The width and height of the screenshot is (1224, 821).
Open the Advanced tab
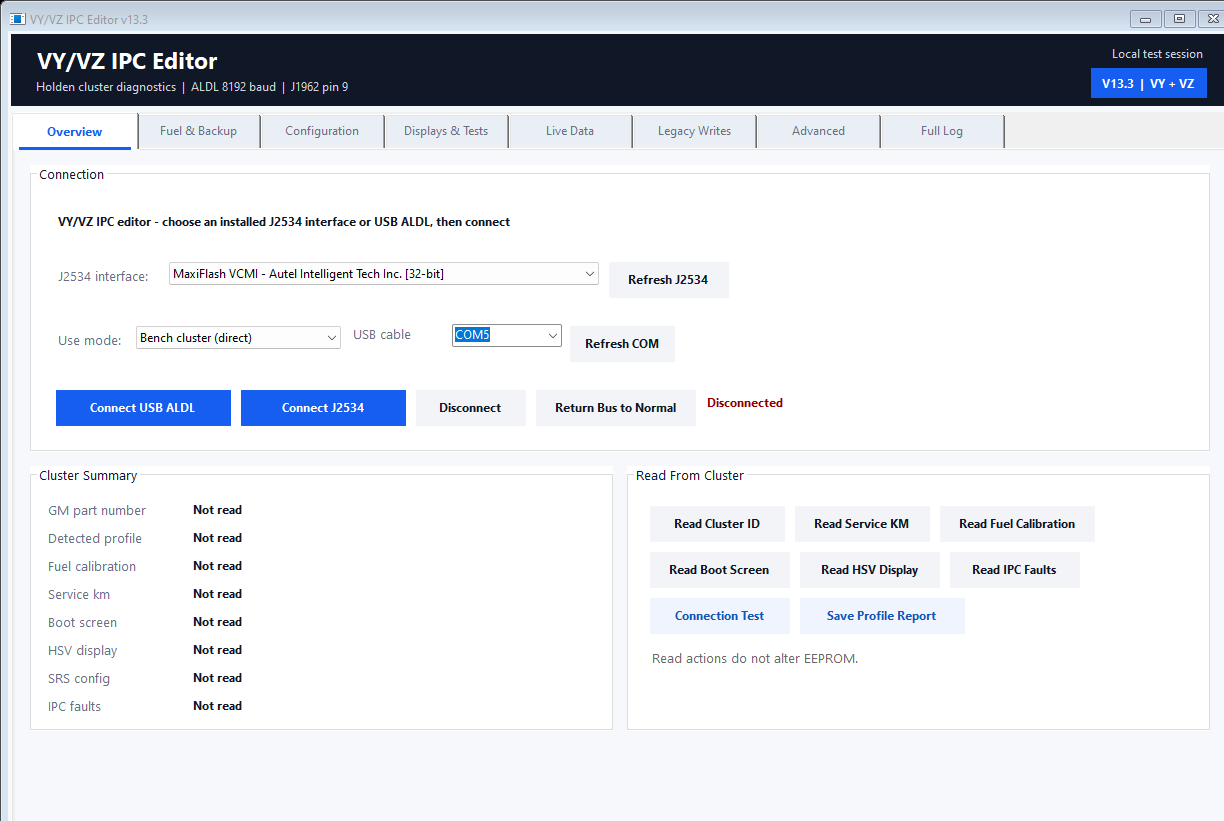click(818, 131)
